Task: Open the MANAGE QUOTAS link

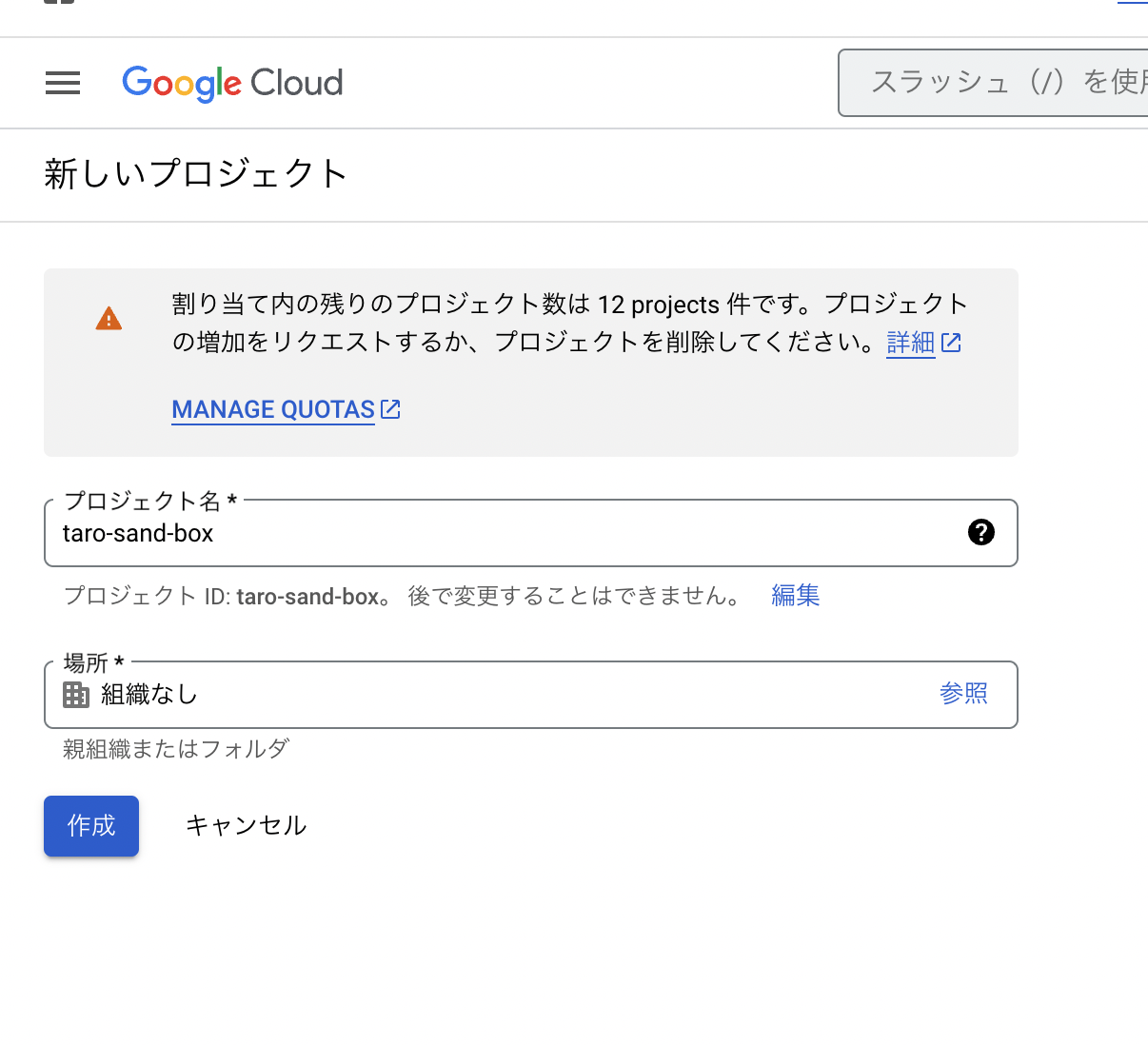Action: (273, 409)
